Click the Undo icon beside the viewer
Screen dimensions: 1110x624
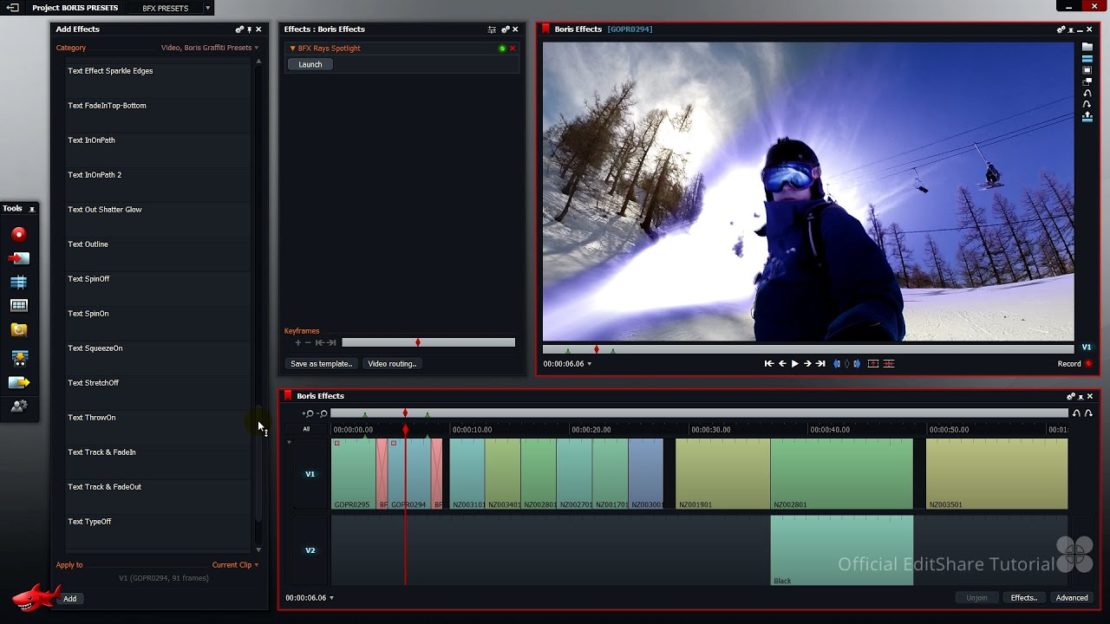pyautogui.click(x=1087, y=94)
